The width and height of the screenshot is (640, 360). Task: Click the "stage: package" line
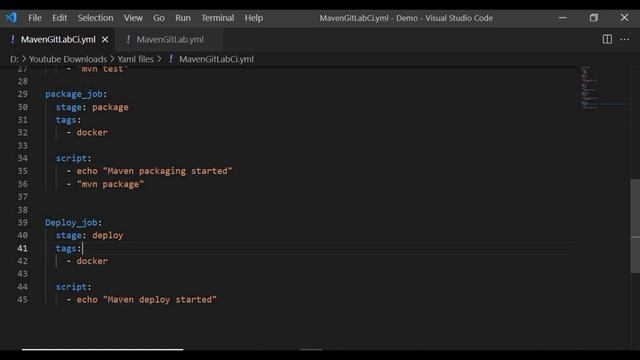(92, 107)
